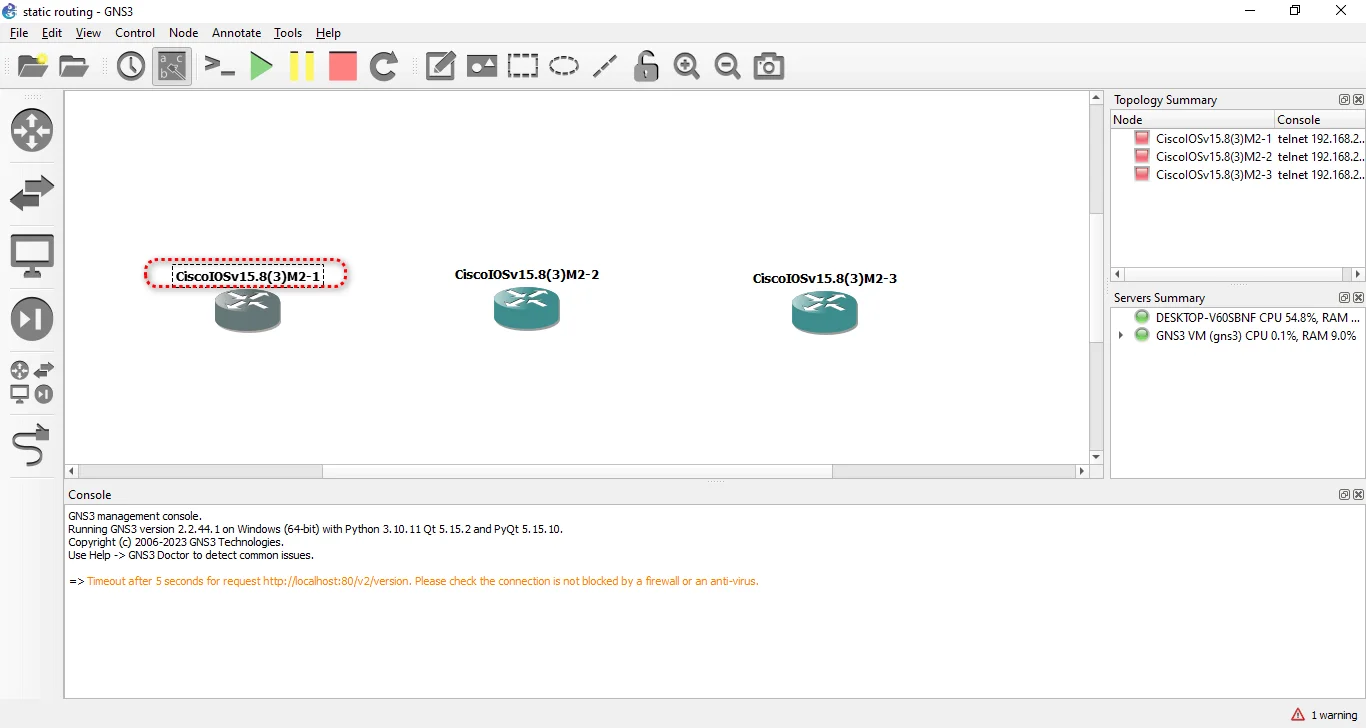Click the telnet console entry for CiscoIOSv15.8(3)M2-1
Viewport: 1366px width, 728px height.
tap(1320, 139)
